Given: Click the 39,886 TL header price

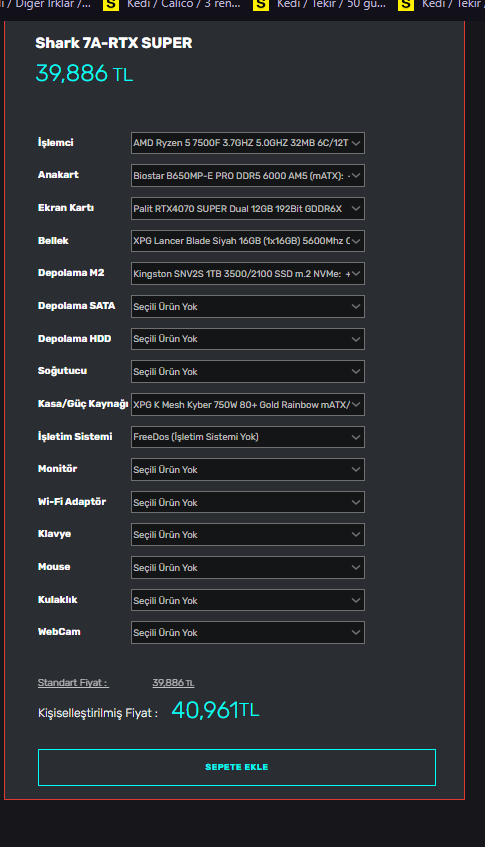Looking at the screenshot, I should [84, 73].
